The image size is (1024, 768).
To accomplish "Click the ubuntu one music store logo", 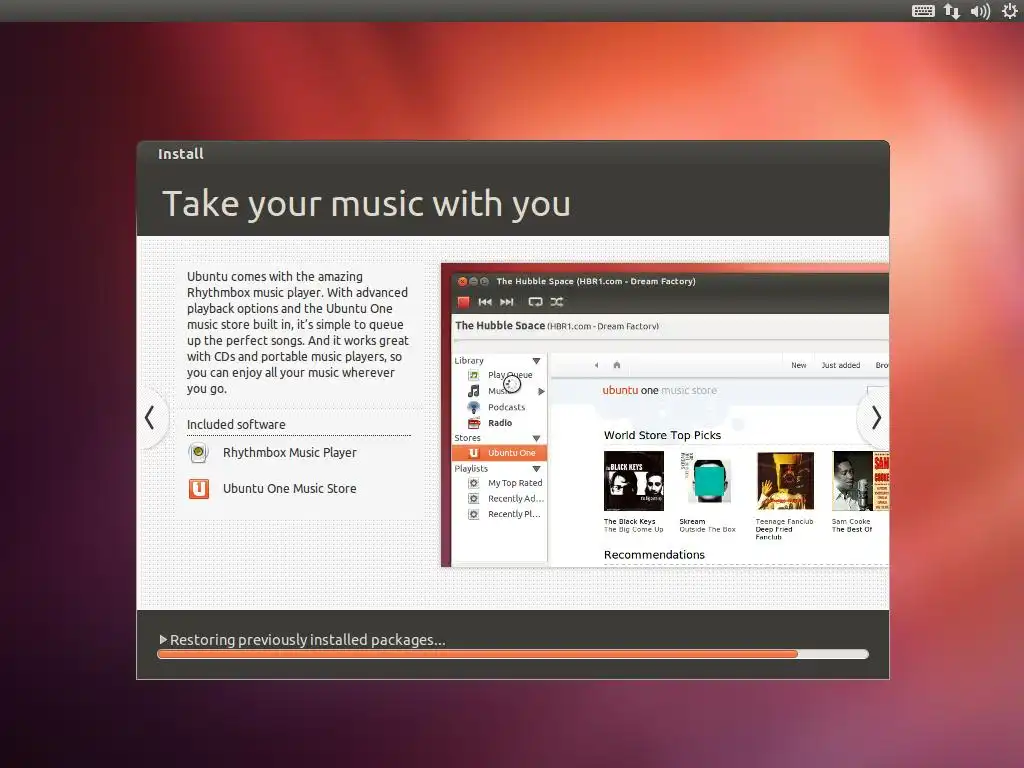I will tap(659, 390).
